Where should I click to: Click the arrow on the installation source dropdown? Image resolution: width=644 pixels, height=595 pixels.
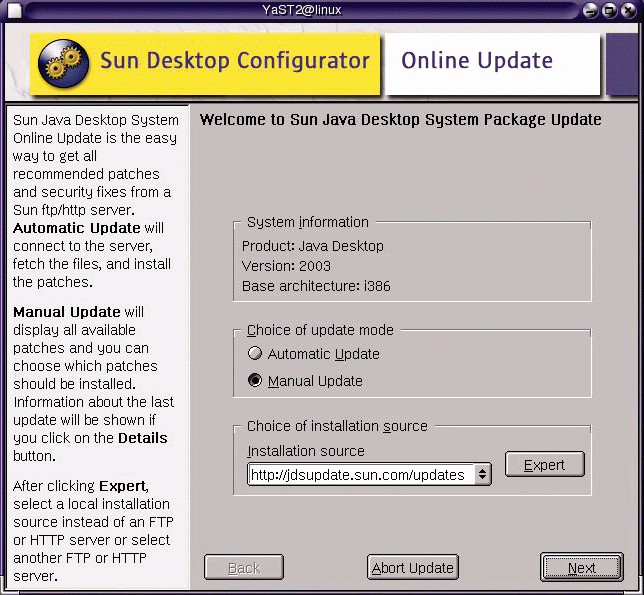483,475
